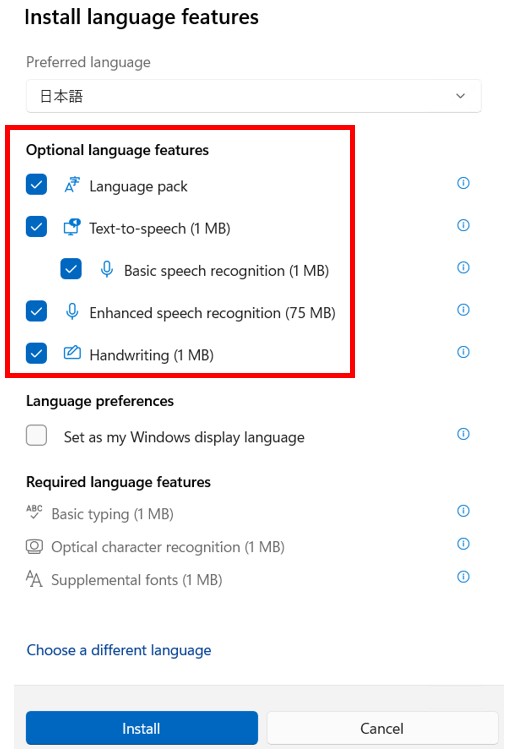This screenshot has height=753, width=509.
Task: Click info icon beside Windows display language
Action: (x=463, y=434)
